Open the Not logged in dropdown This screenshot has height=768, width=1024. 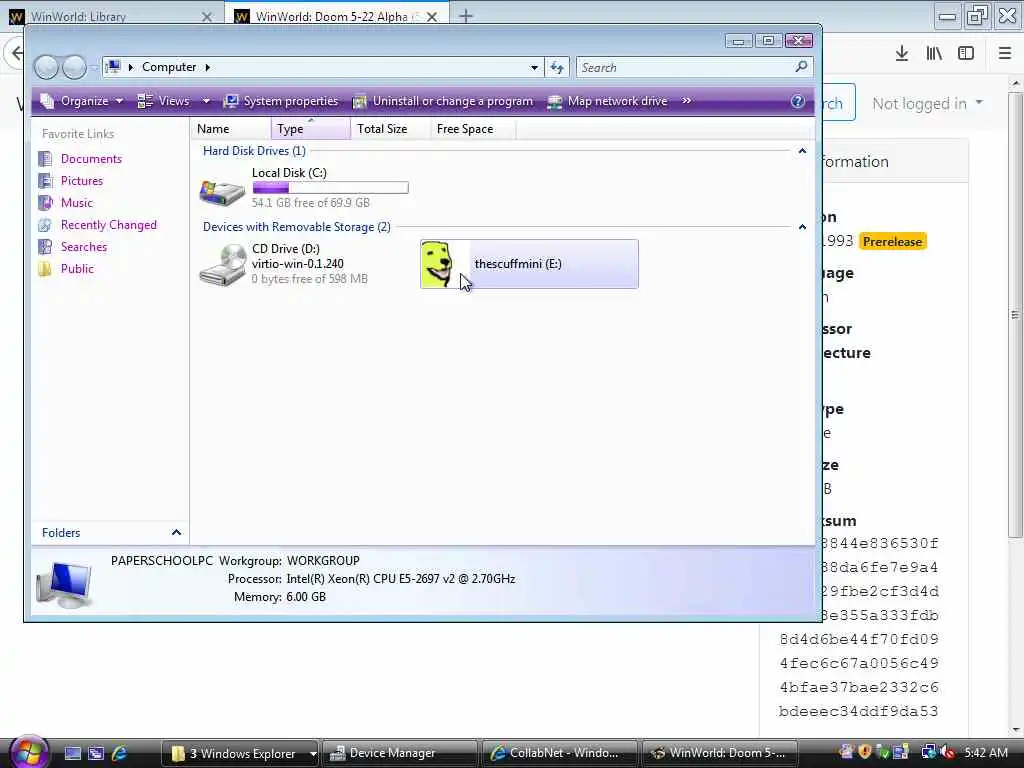click(x=927, y=104)
